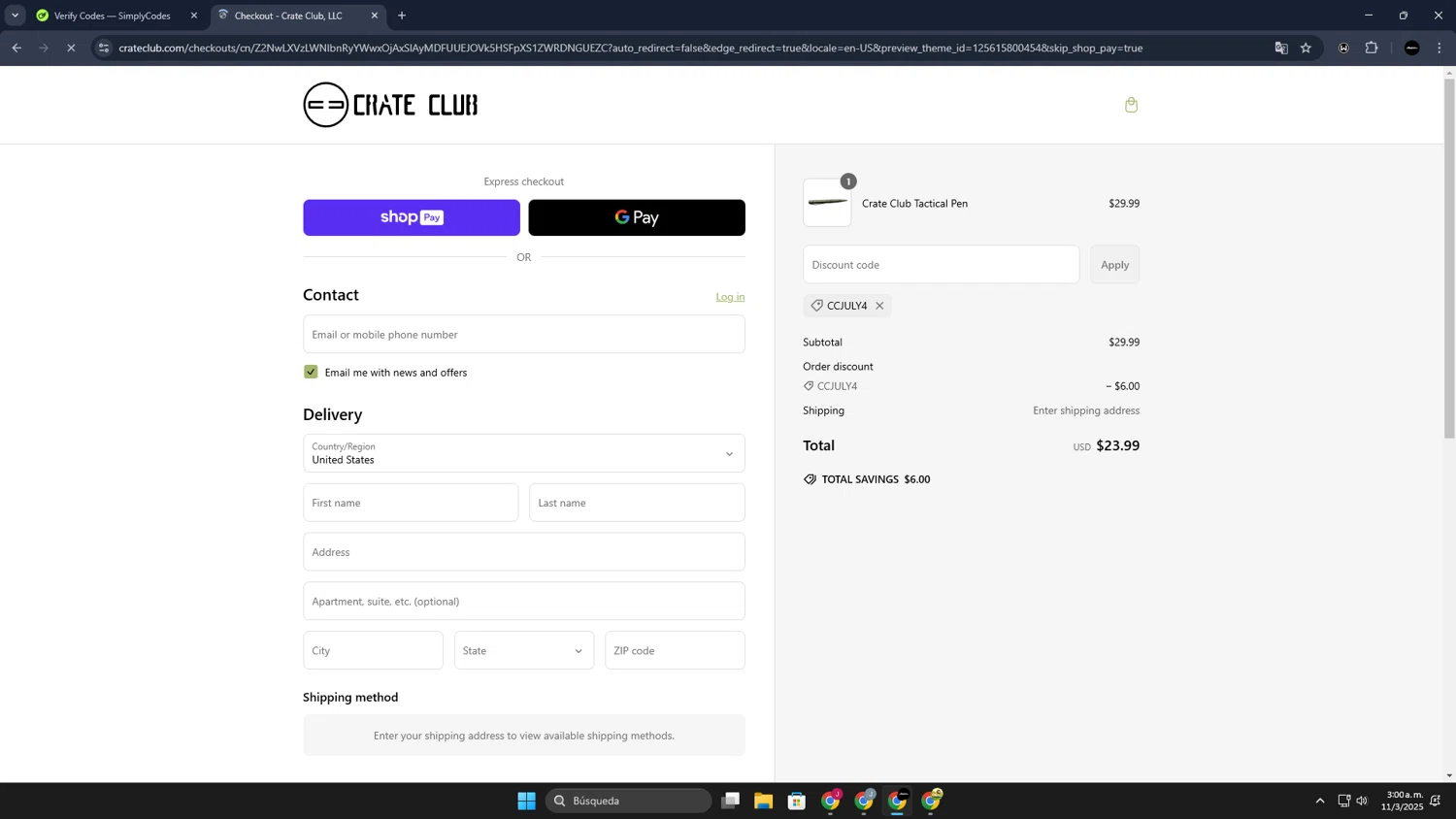This screenshot has width=1456, height=819.
Task: Open the Country/Region dropdown
Action: [x=524, y=453]
